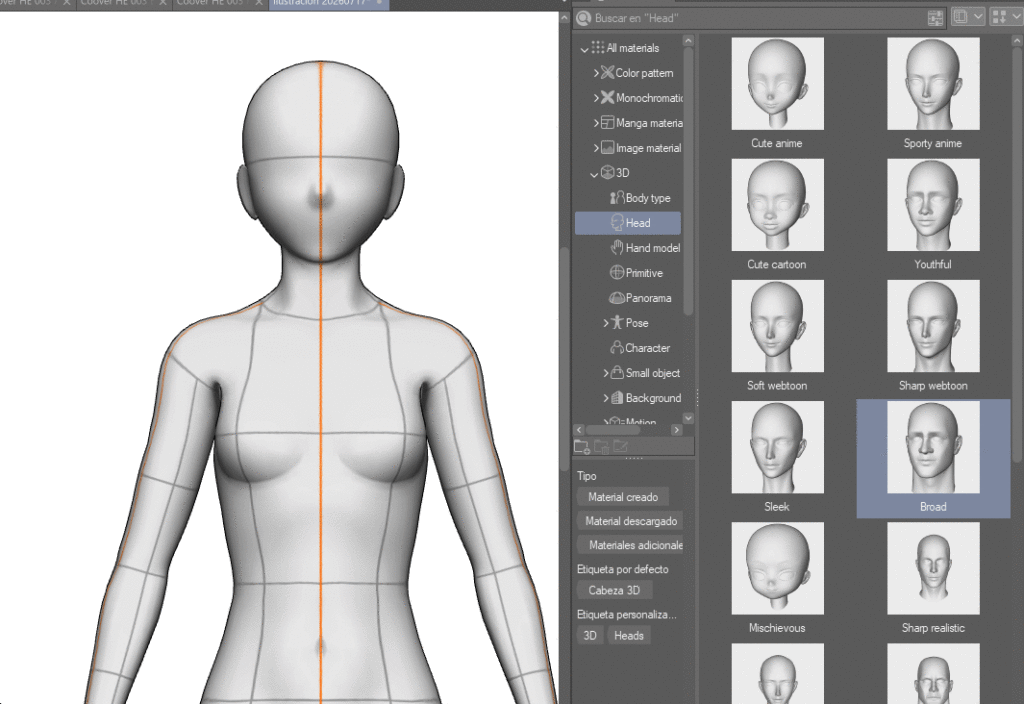Open the Primitive folder
This screenshot has width=1024, height=704.
click(636, 273)
